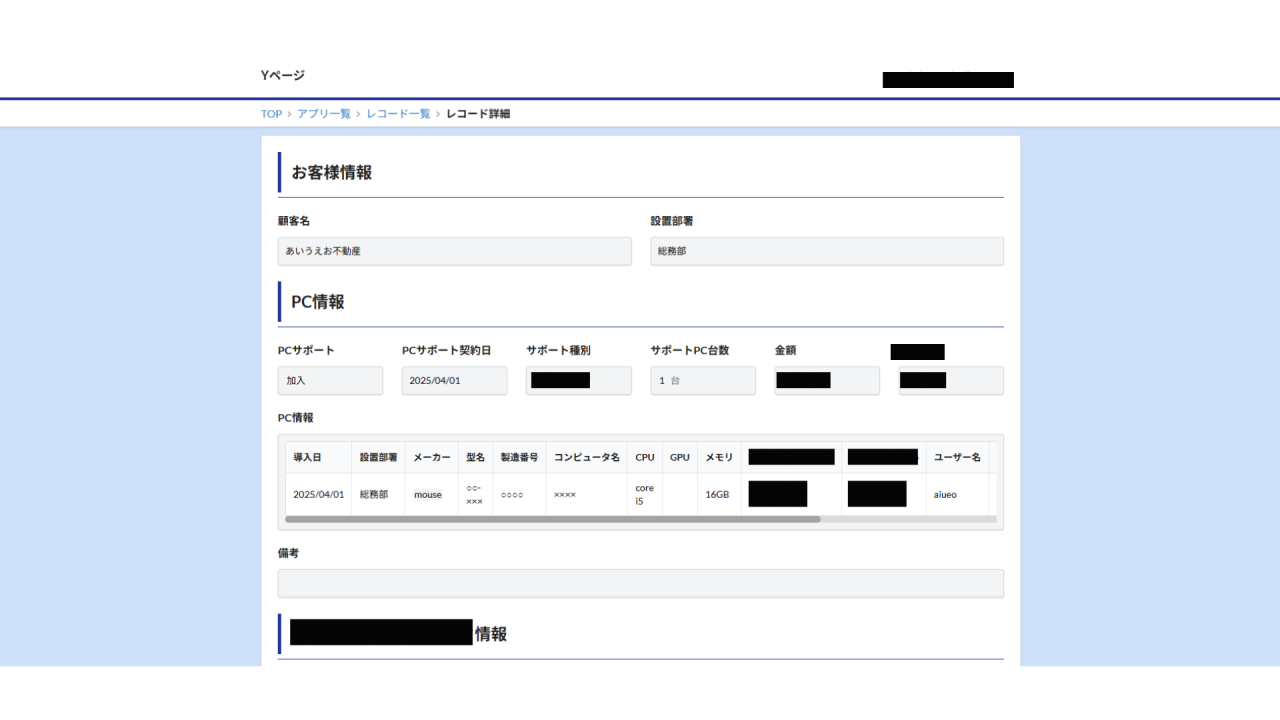Click the PC情報 table horizontal scrollbar
Image resolution: width=1280 pixels, height=720 pixels.
tap(552, 520)
